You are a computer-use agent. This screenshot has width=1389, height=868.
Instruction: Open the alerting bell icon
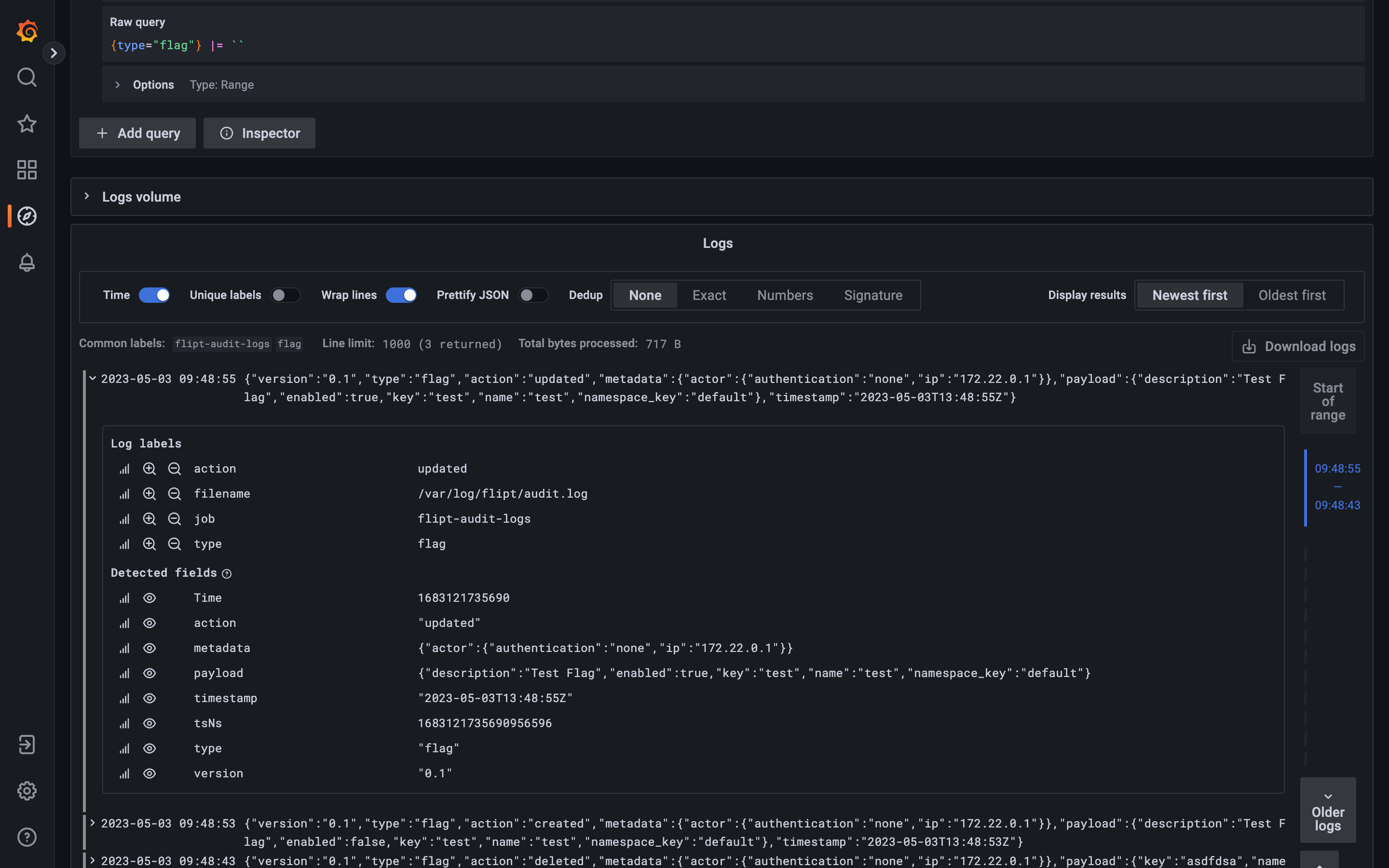[x=27, y=263]
